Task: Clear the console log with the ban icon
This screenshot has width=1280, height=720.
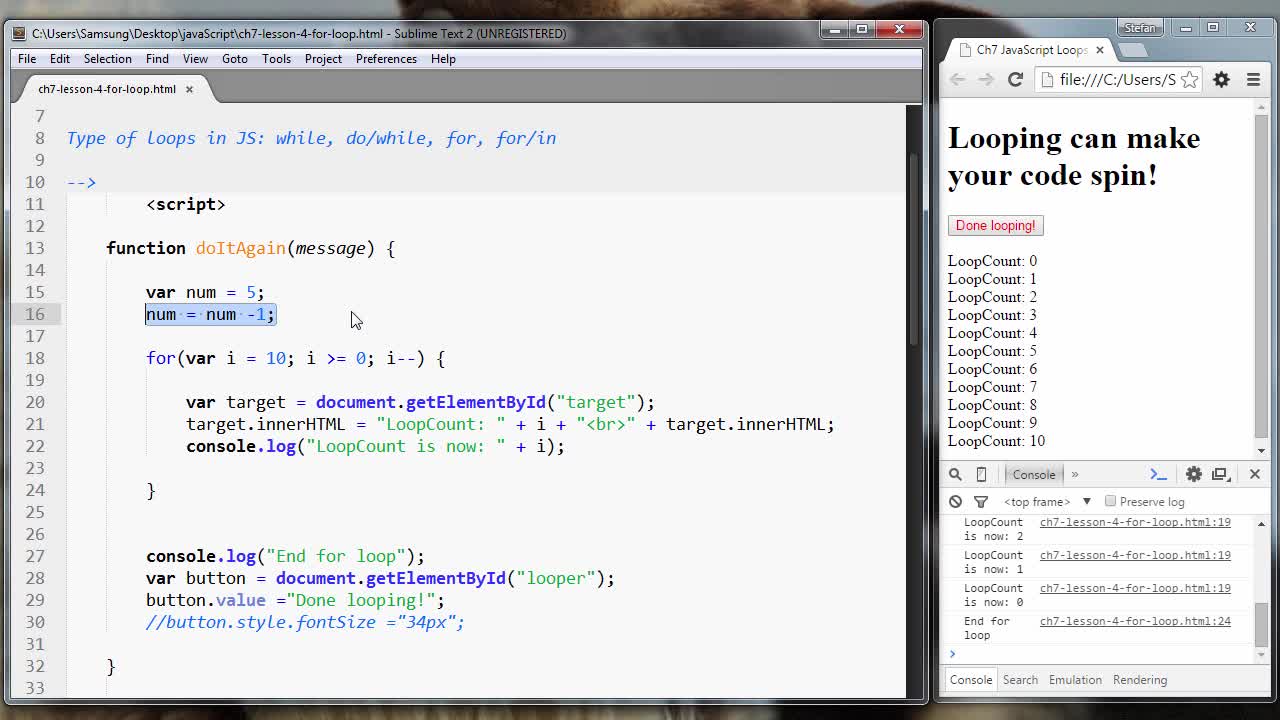Action: [955, 501]
